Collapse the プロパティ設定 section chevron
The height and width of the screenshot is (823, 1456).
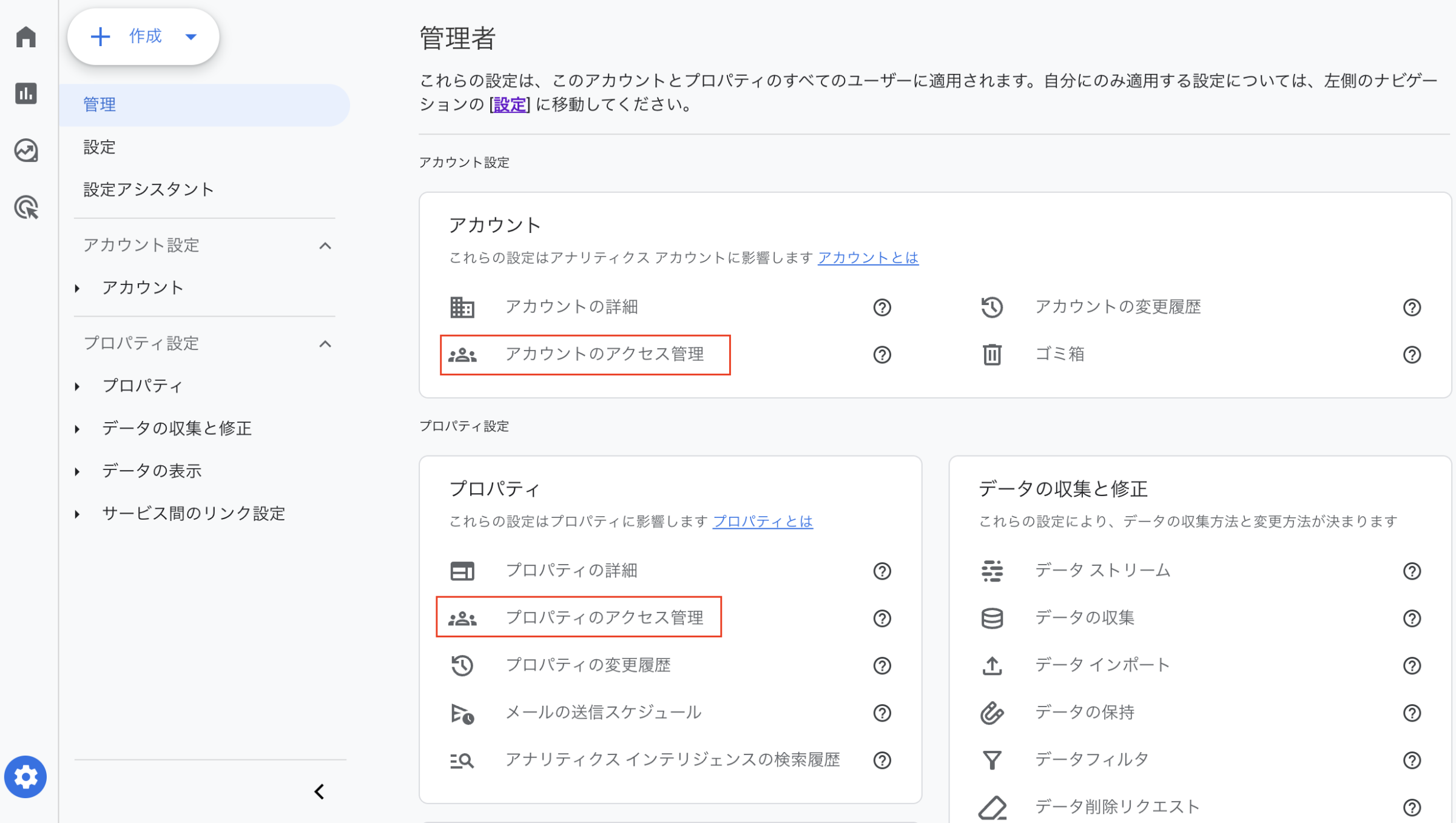(325, 344)
